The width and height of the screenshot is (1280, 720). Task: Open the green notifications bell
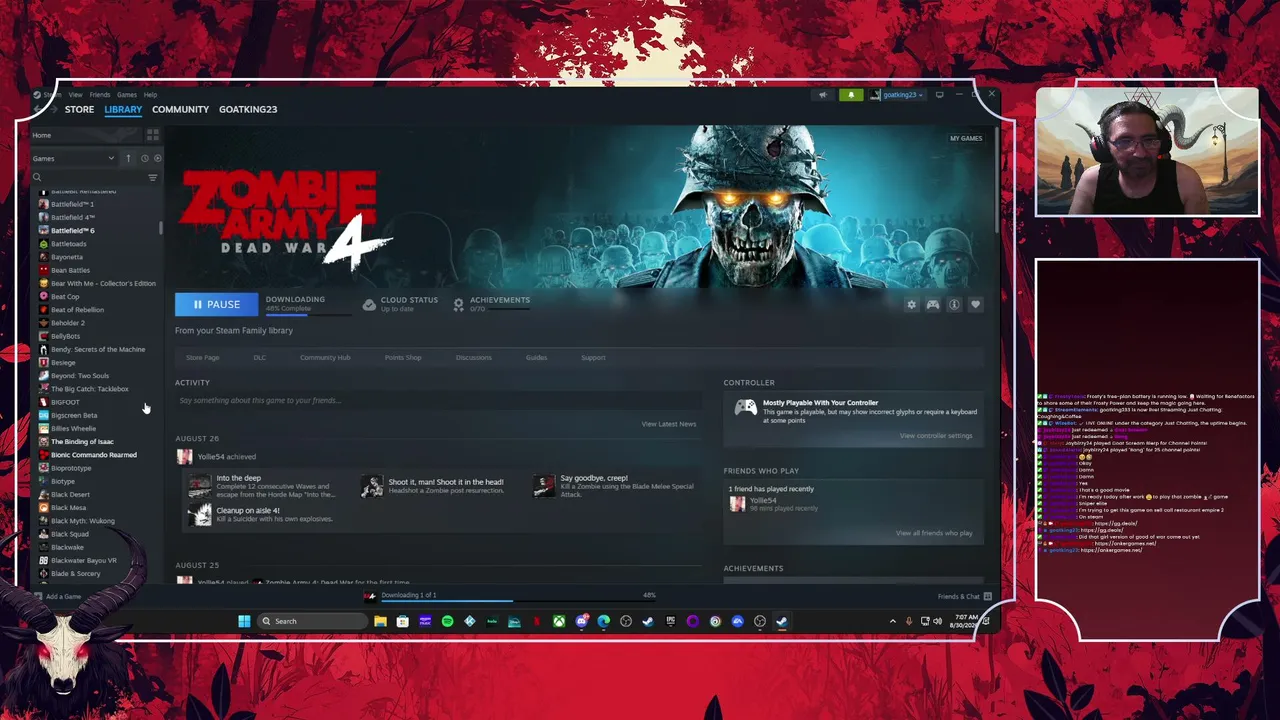(x=851, y=95)
